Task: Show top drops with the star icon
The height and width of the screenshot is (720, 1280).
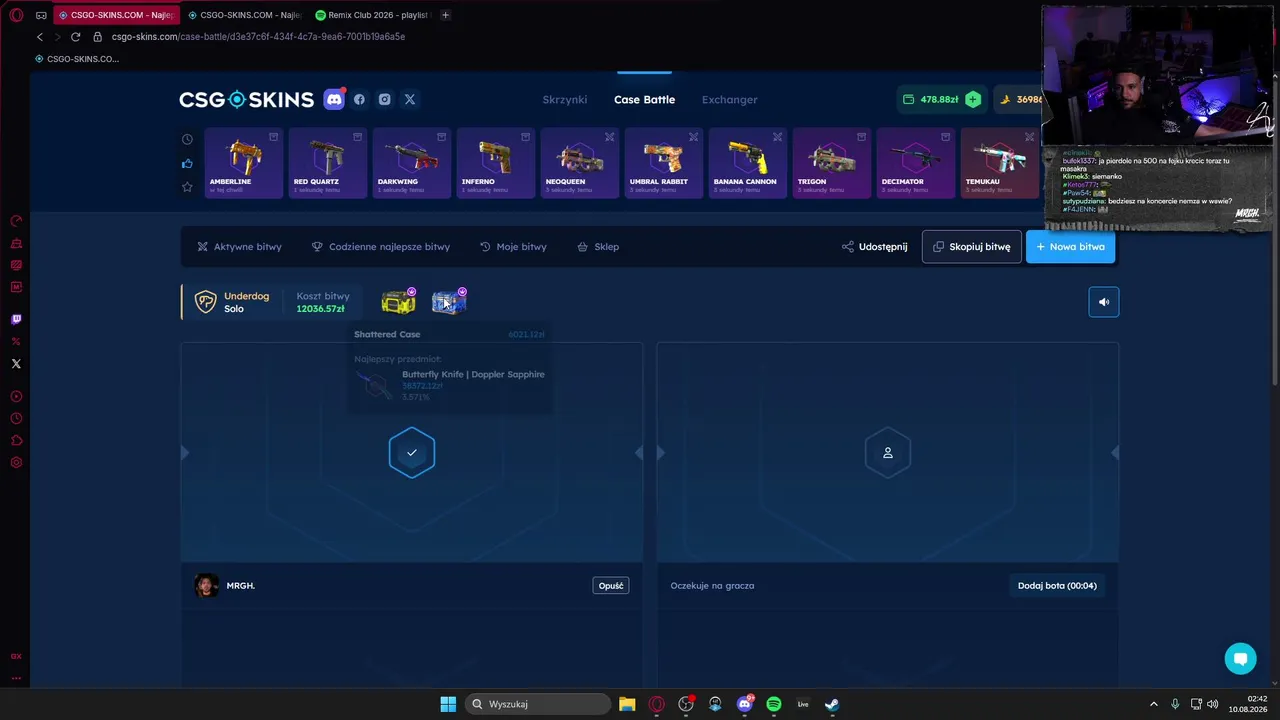Action: click(187, 187)
